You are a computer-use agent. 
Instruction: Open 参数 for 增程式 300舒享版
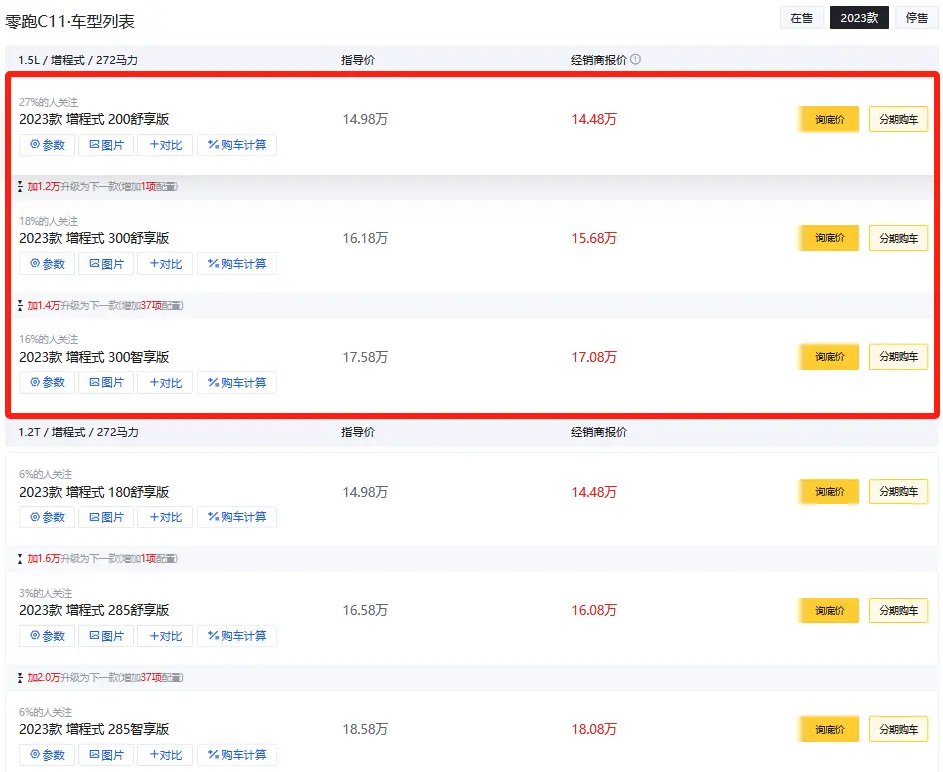47,264
